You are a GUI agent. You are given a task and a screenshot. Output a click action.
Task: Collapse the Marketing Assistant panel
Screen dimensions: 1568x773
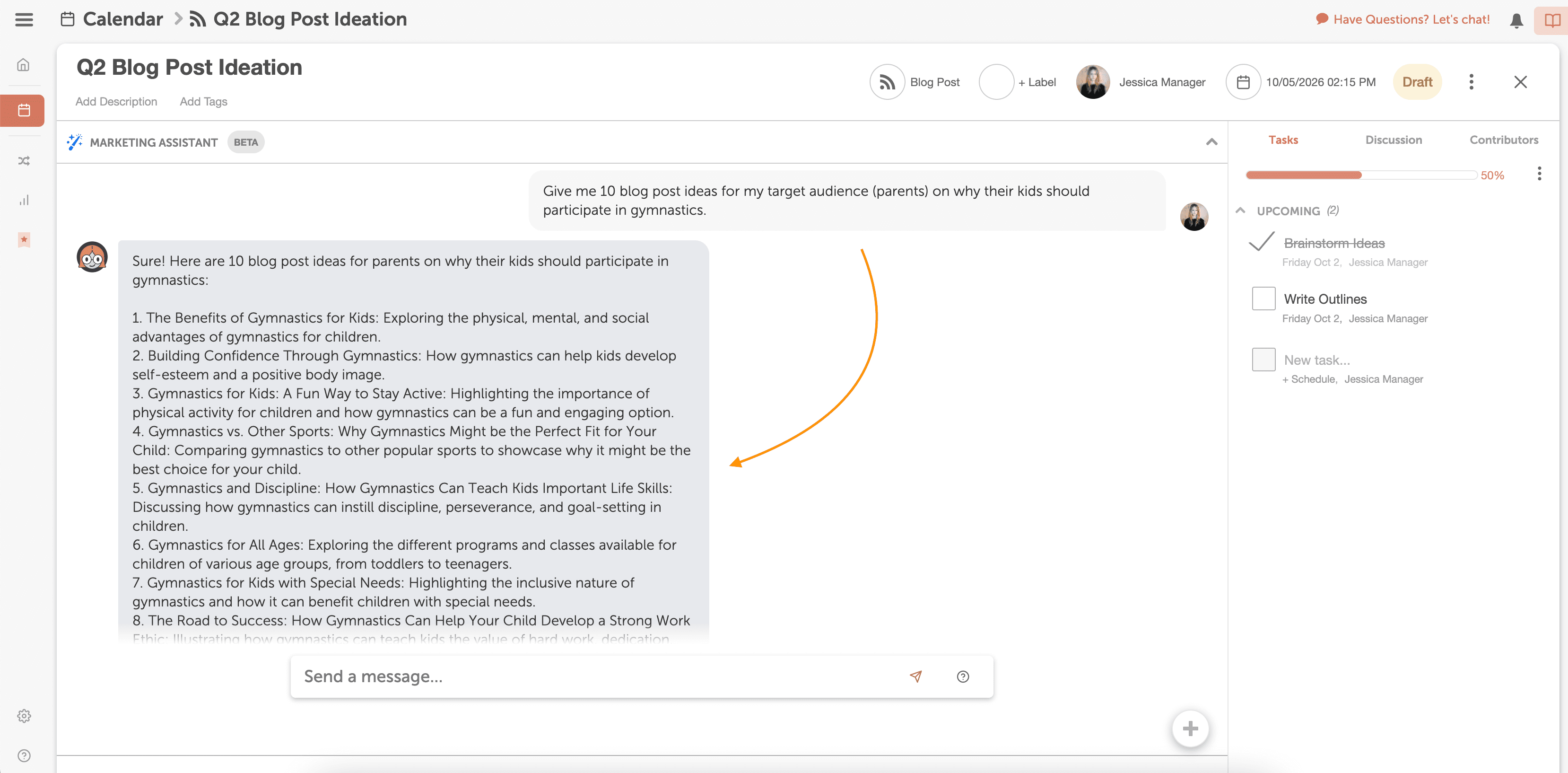point(1211,142)
